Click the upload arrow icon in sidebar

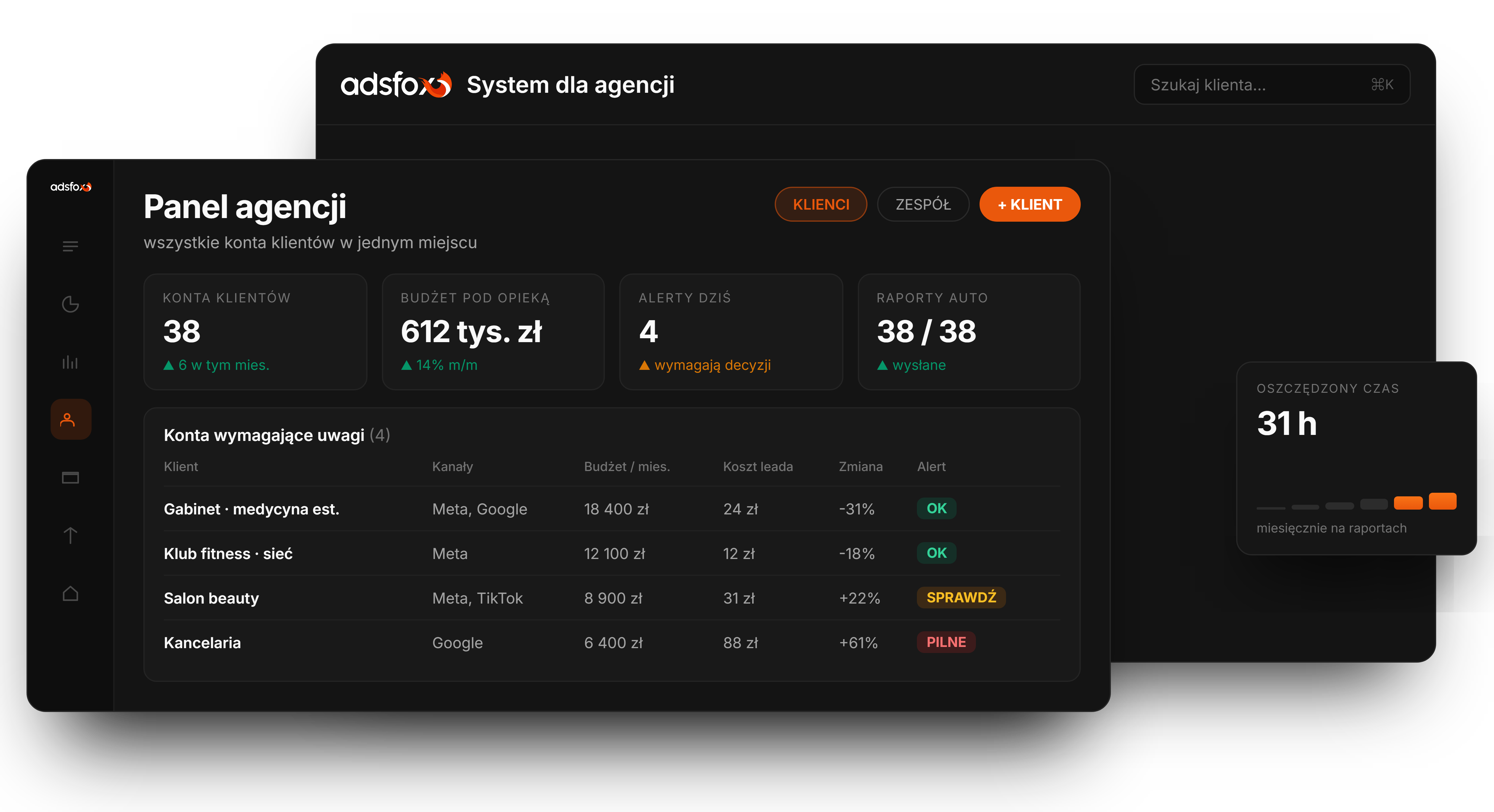(70, 535)
